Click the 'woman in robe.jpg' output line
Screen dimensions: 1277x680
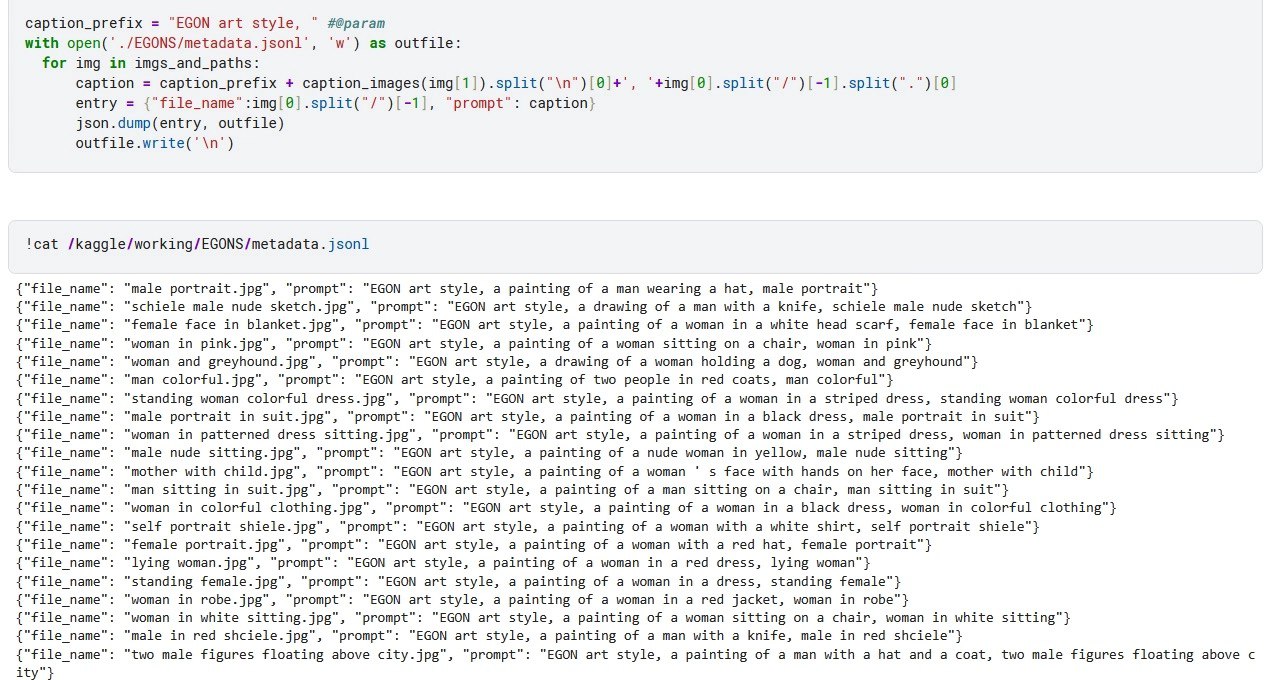tap(462, 599)
